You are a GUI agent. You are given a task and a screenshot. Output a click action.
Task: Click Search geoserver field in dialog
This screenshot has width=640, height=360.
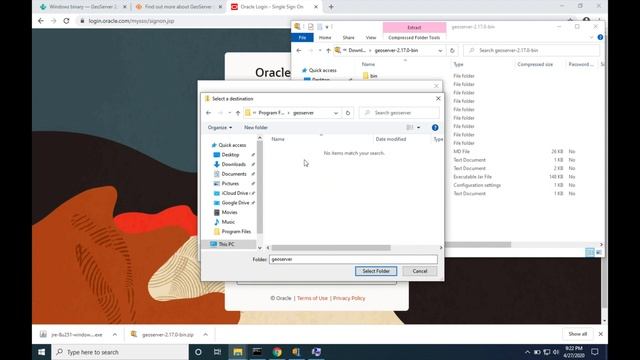point(400,113)
